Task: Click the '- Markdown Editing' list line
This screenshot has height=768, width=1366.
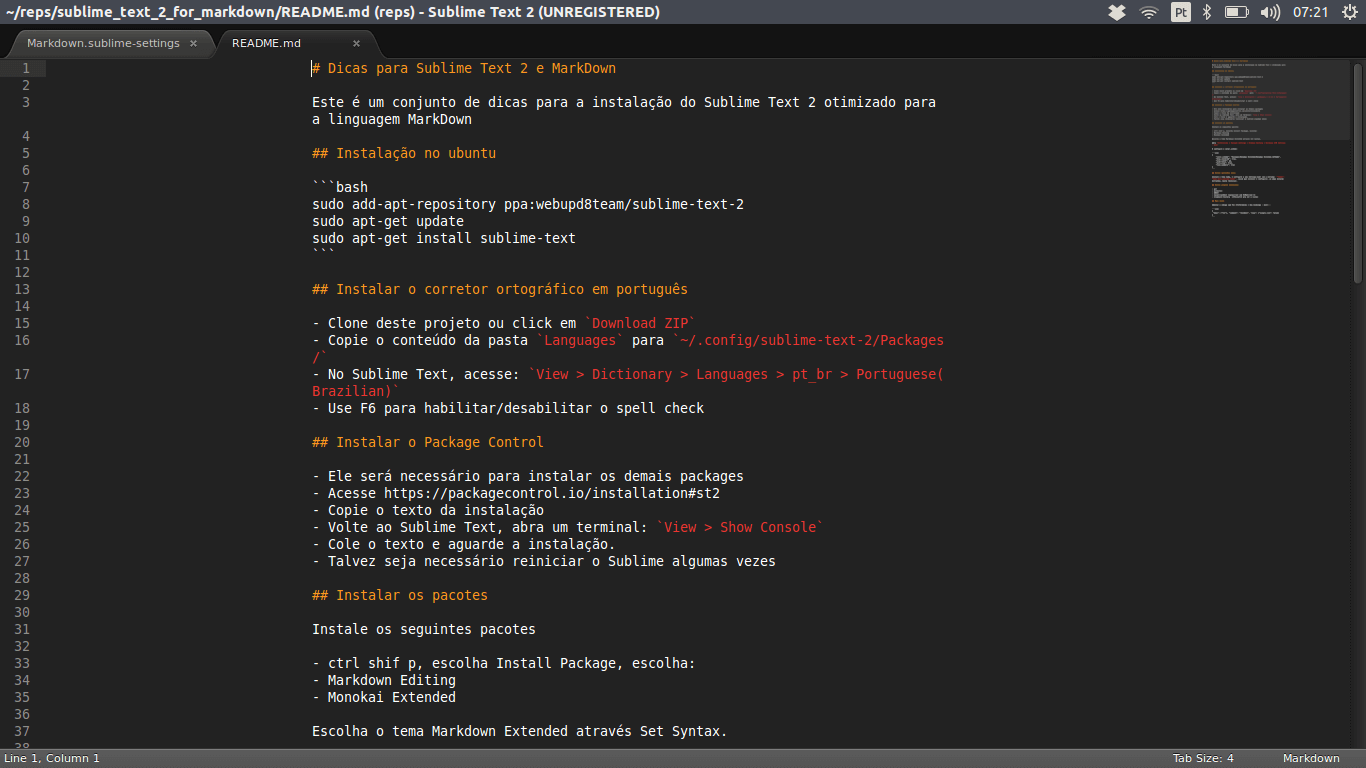Action: coord(384,680)
